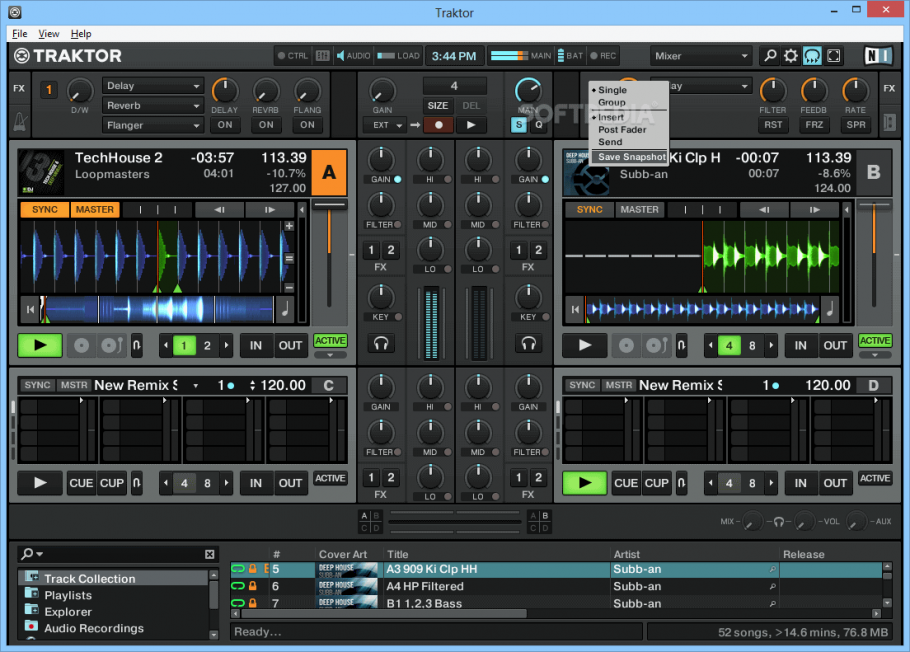
Task: Click the search magnifier icon in the header
Action: pos(770,56)
